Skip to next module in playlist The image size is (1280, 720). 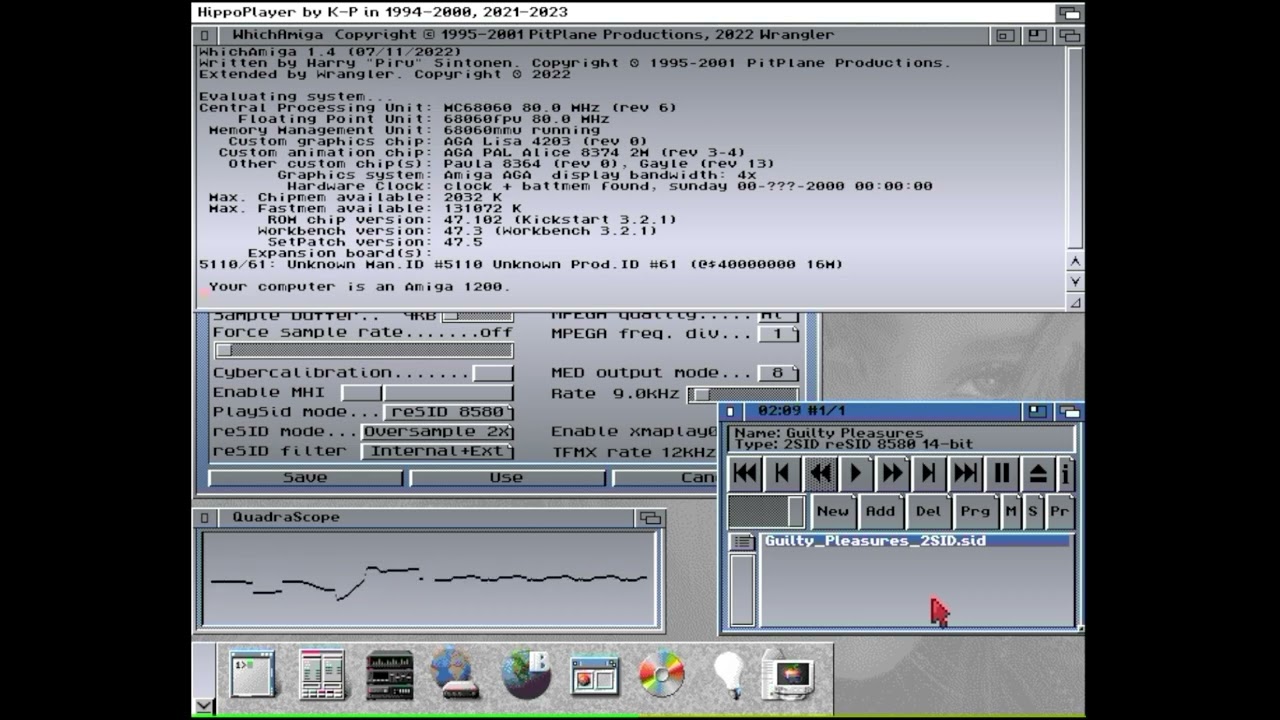click(966, 473)
